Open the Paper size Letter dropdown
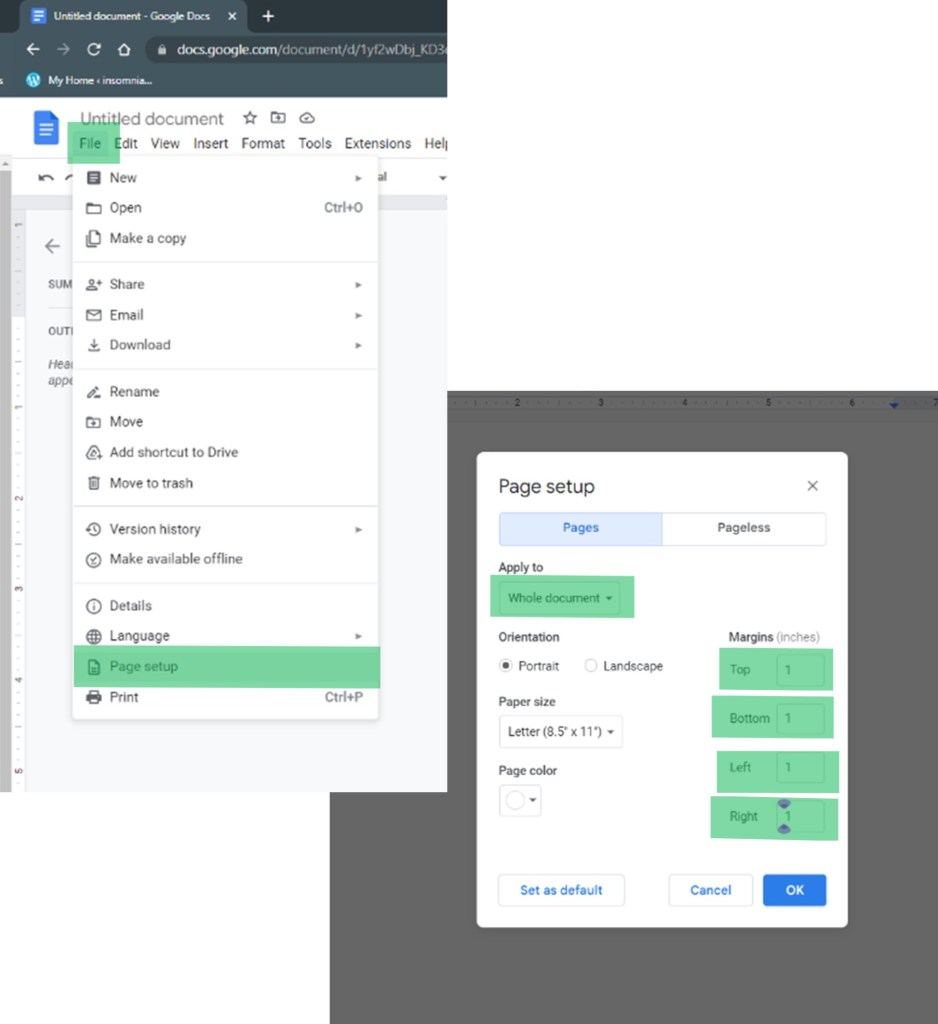 pos(560,732)
